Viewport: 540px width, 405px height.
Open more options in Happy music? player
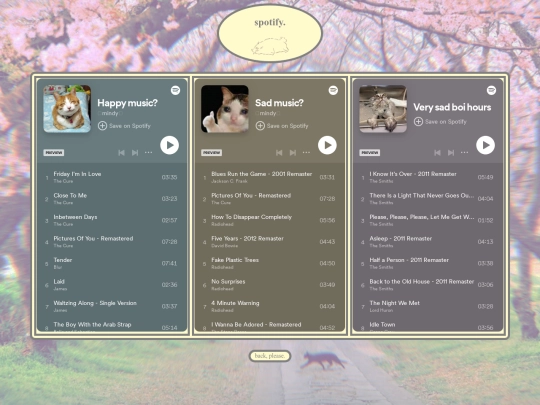[148, 152]
